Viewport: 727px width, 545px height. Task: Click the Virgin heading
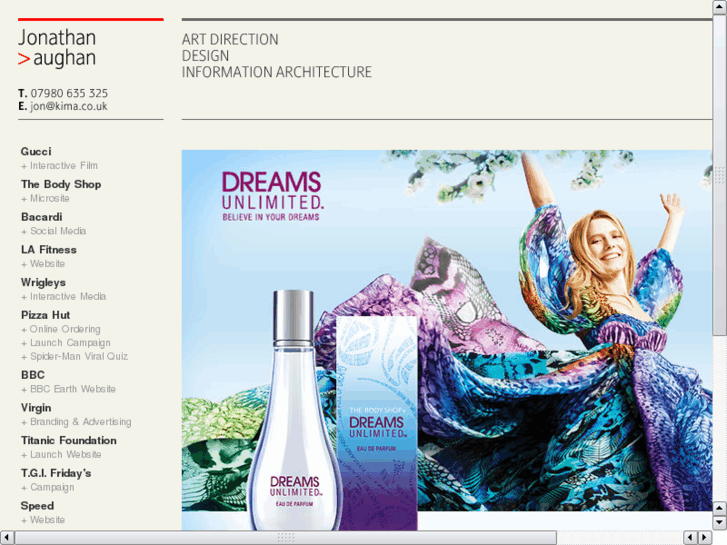coord(36,408)
